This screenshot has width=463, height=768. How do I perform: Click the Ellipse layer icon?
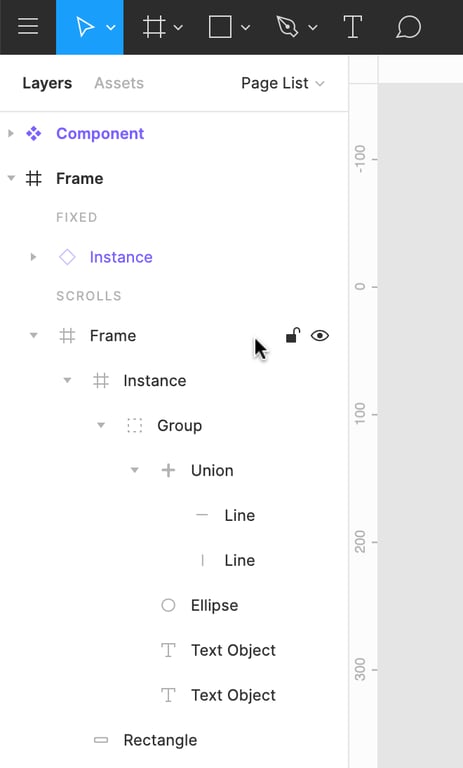[x=168, y=605]
